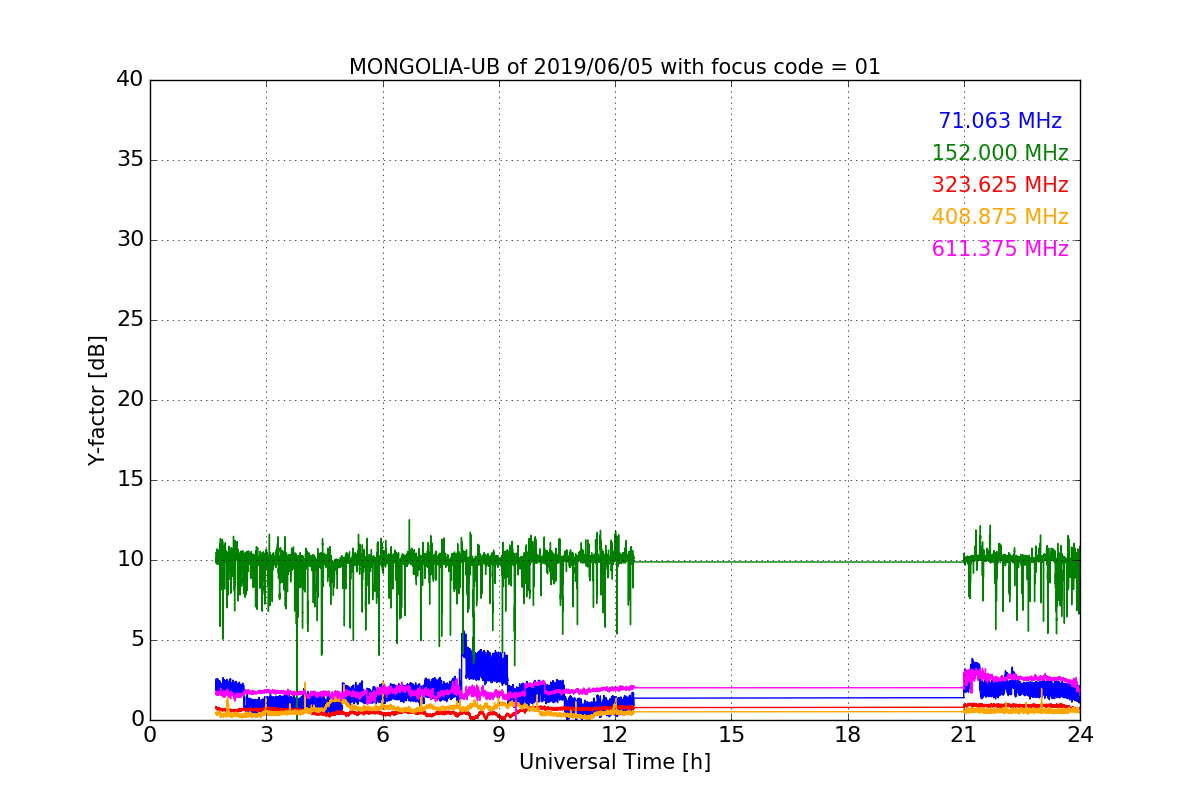Click the y-axis tick label 10
The height and width of the screenshot is (800, 1200).
click(130, 560)
